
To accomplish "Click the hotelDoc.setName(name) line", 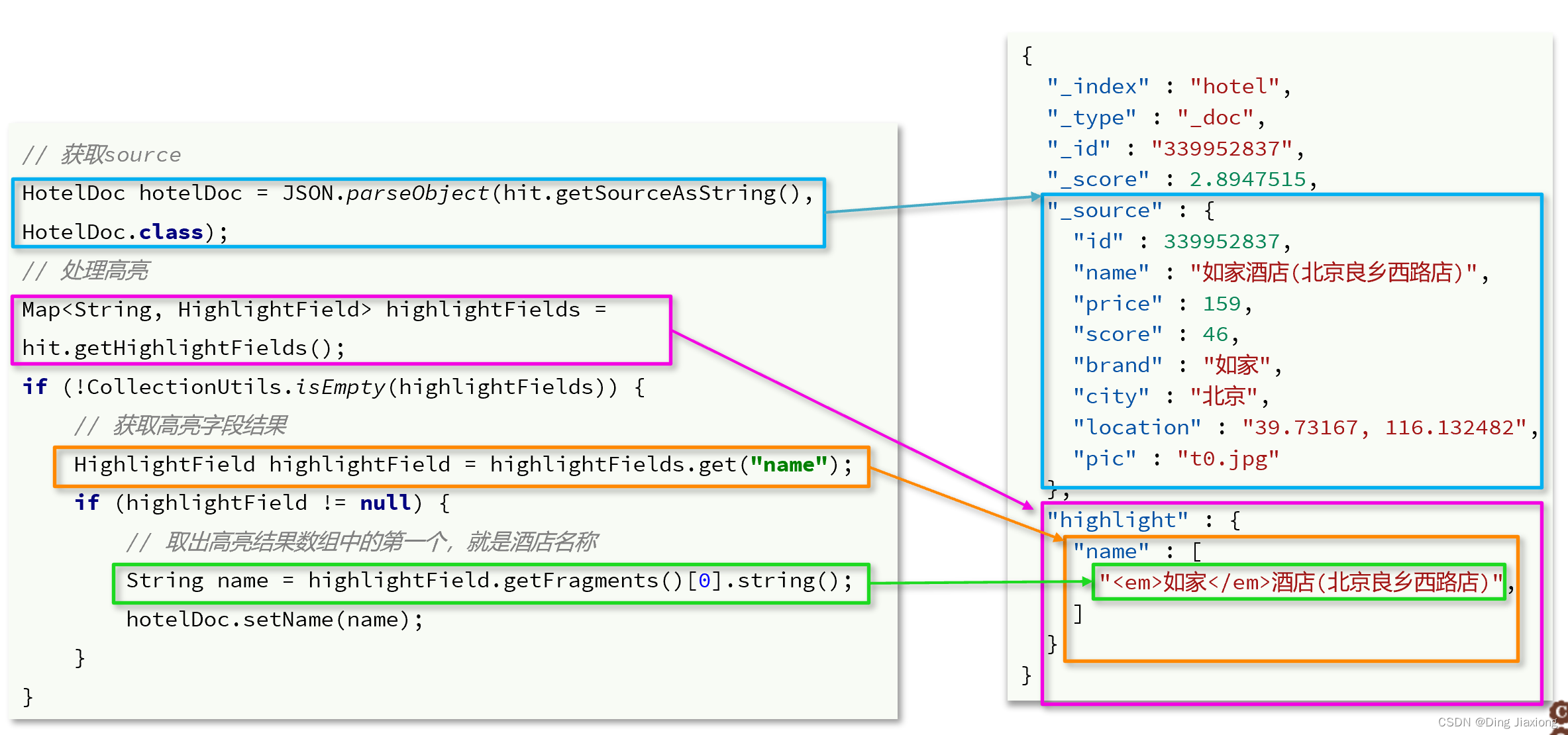I will click(274, 620).
